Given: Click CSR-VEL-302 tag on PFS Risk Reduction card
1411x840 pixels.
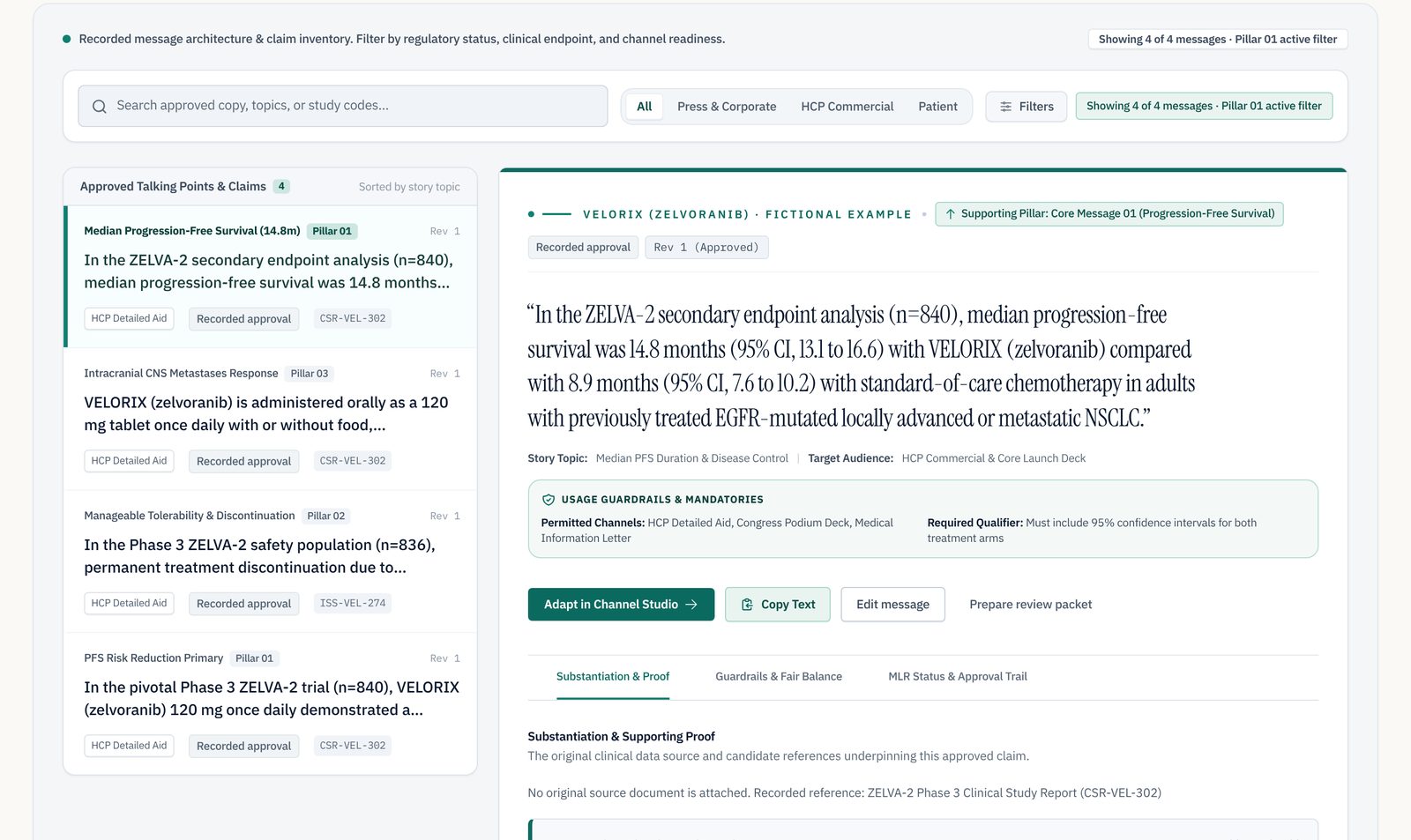Looking at the screenshot, I should (353, 746).
